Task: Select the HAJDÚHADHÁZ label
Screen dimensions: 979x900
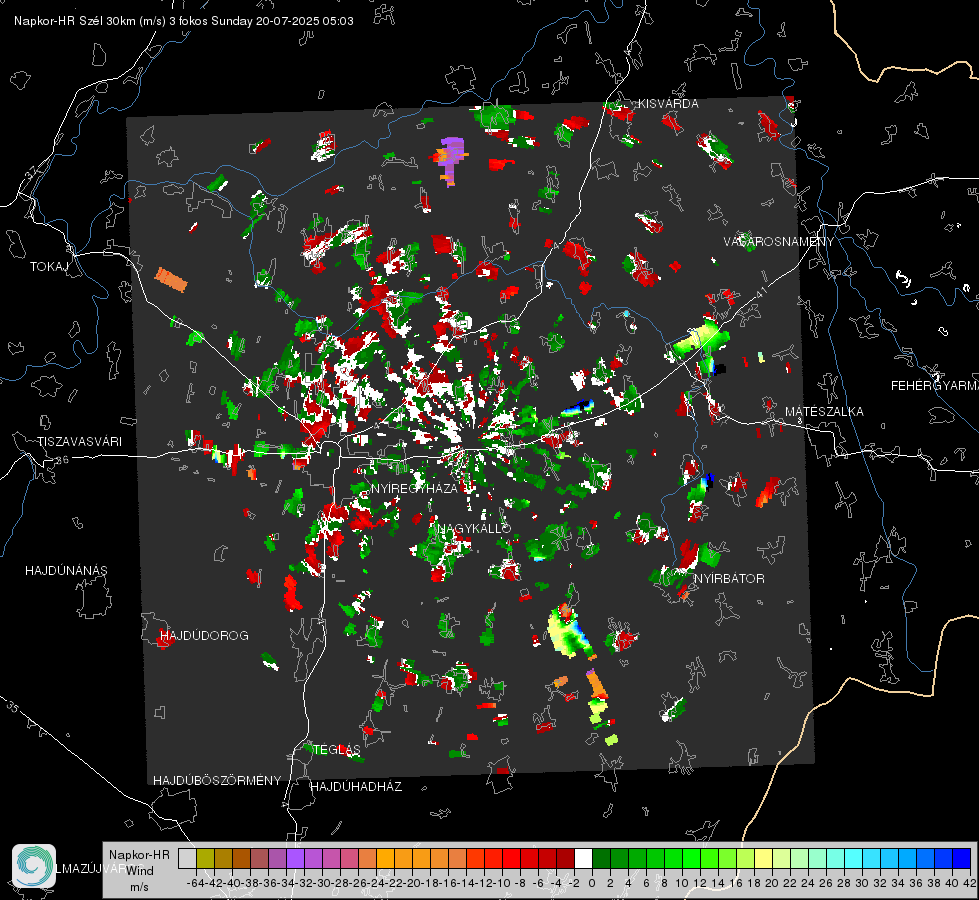Action: coord(356,786)
